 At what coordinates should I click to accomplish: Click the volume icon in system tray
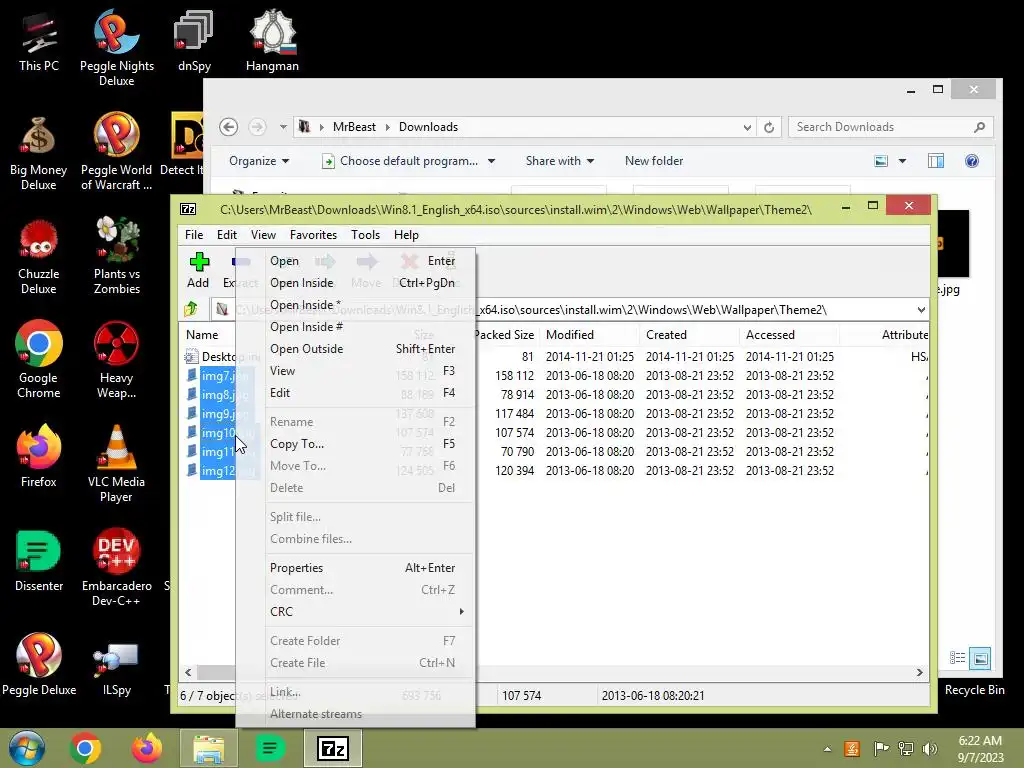tap(929, 749)
